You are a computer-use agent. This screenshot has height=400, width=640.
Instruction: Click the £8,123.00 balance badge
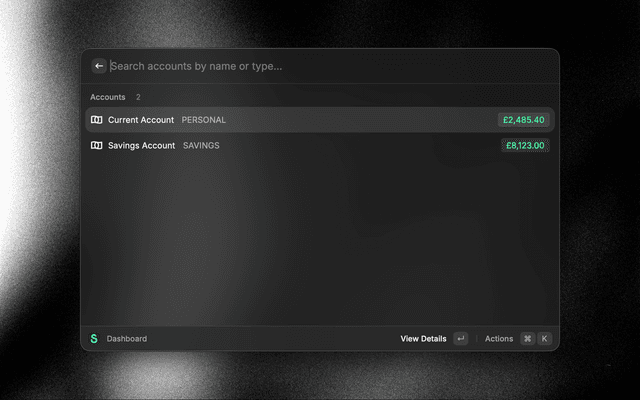tap(525, 145)
